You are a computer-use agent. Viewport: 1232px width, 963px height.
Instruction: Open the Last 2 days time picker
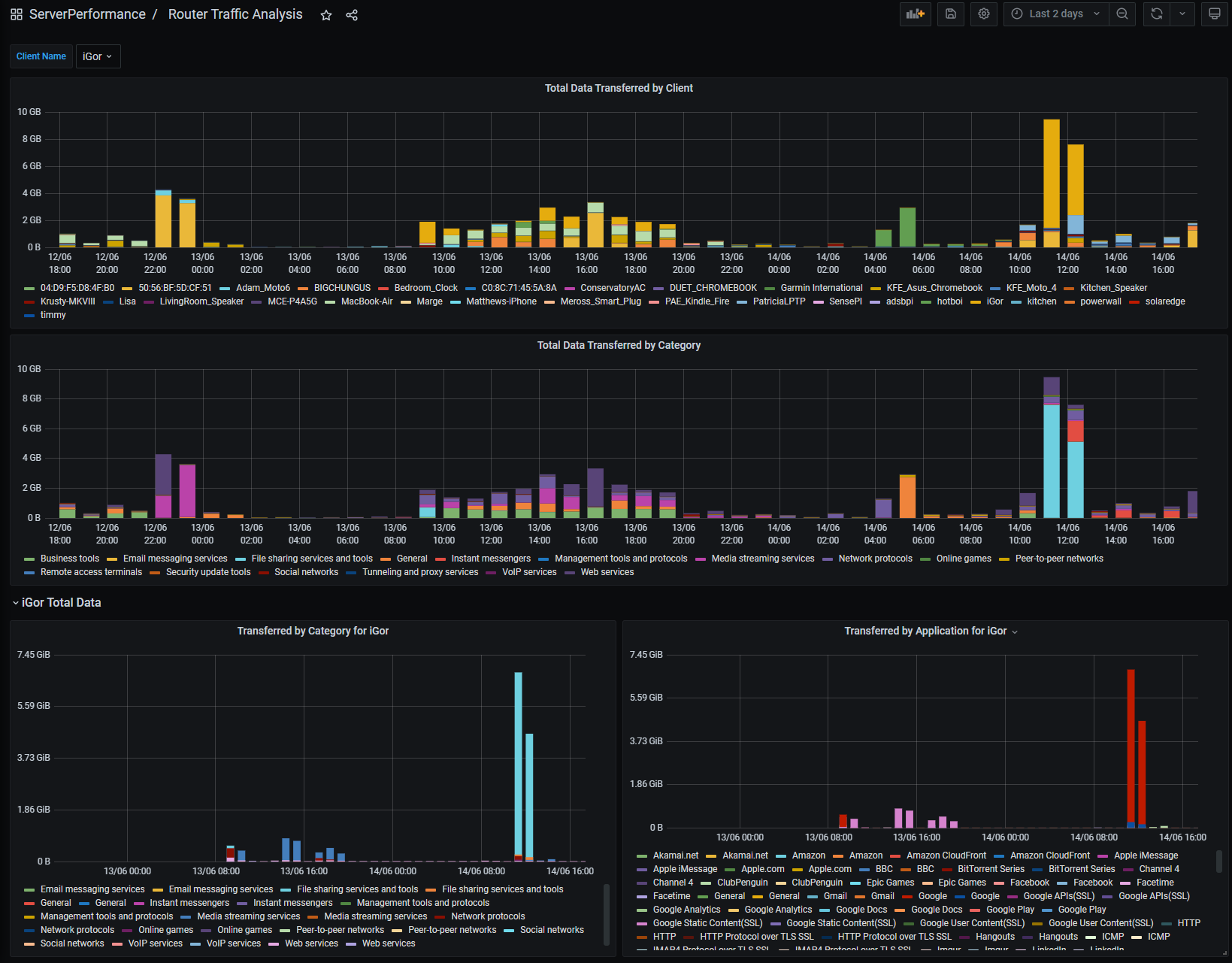[1056, 14]
